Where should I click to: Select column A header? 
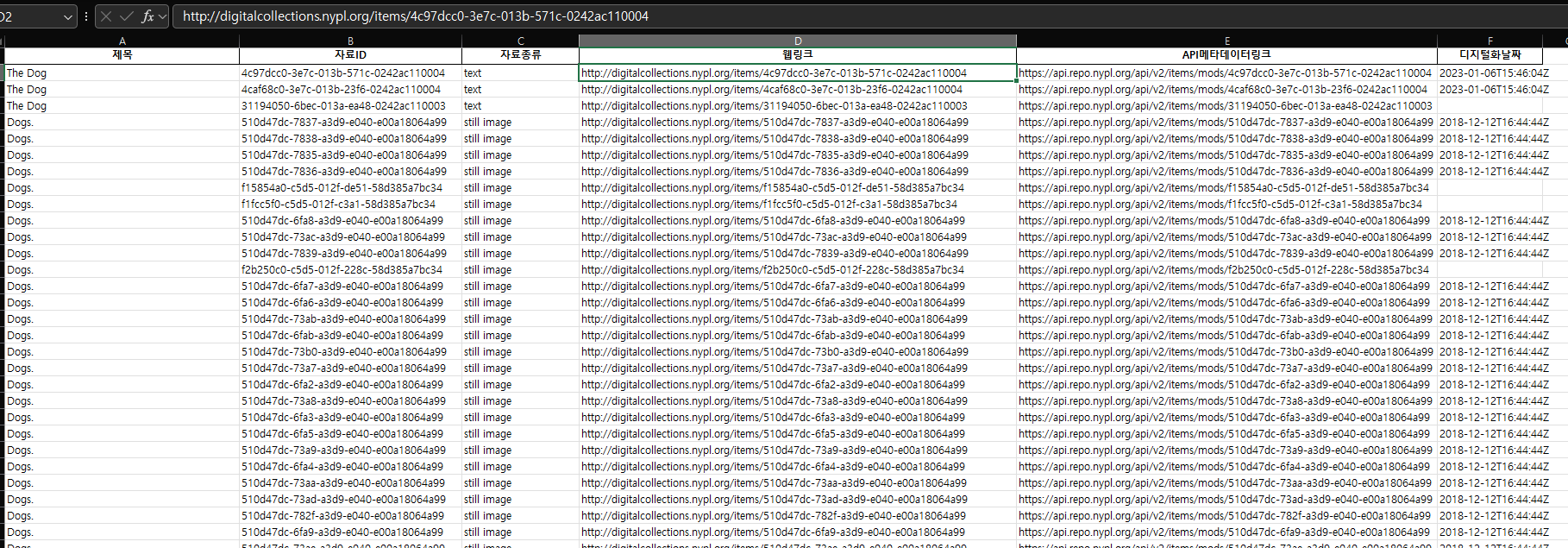pos(122,41)
